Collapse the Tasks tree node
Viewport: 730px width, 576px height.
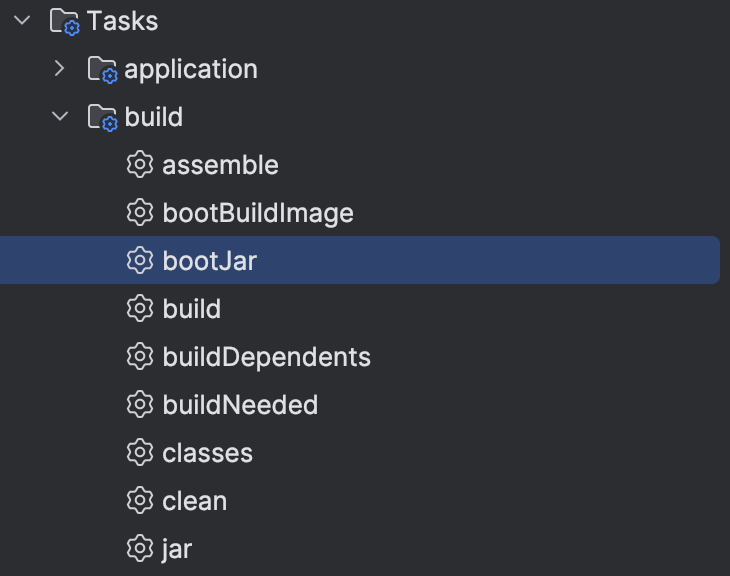[22, 20]
